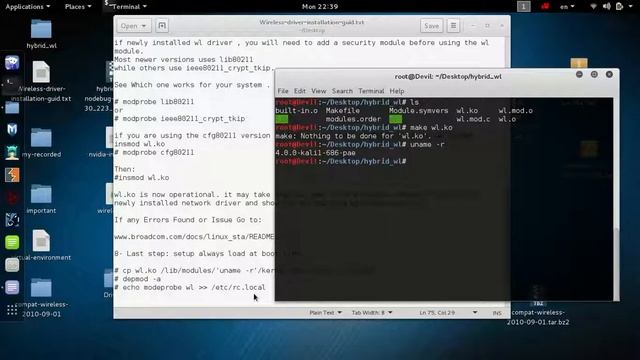Viewport: 640px width, 360px height.
Task: Toggle INS insert mode in gedit status bar
Action: (x=497, y=313)
